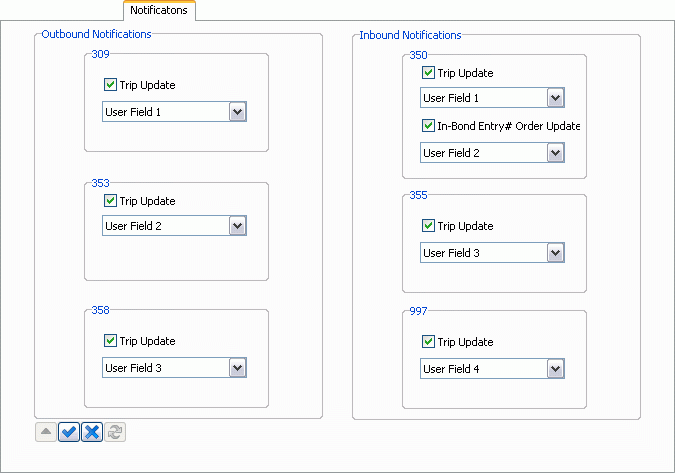The image size is (675, 473).
Task: Open User Field 3 dropdown in outbound 358
Action: [x=238, y=368]
